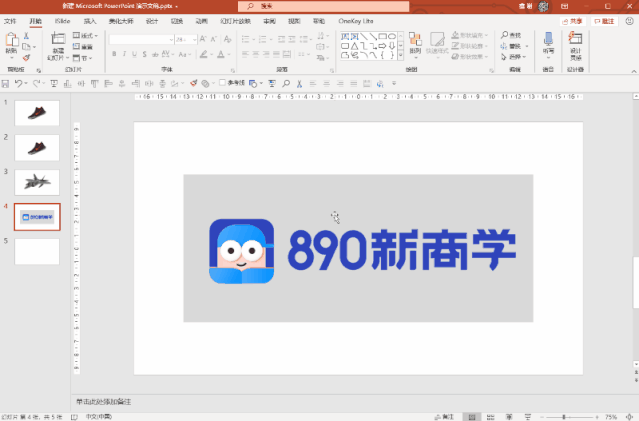639x421 pixels.
Task: Click the bulleted list icon
Action: [245, 39]
